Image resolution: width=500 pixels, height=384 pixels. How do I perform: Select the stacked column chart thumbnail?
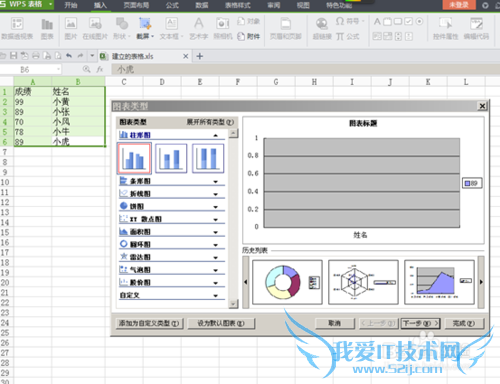coord(171,158)
